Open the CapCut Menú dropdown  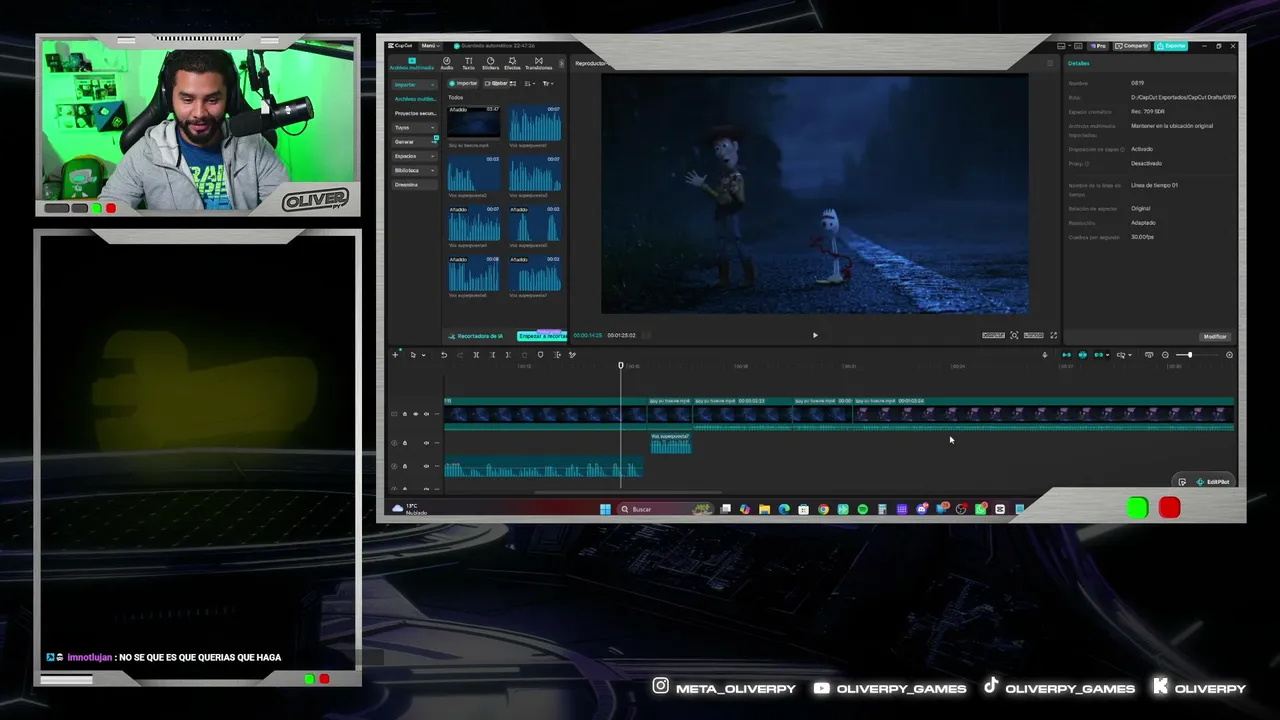[430, 46]
